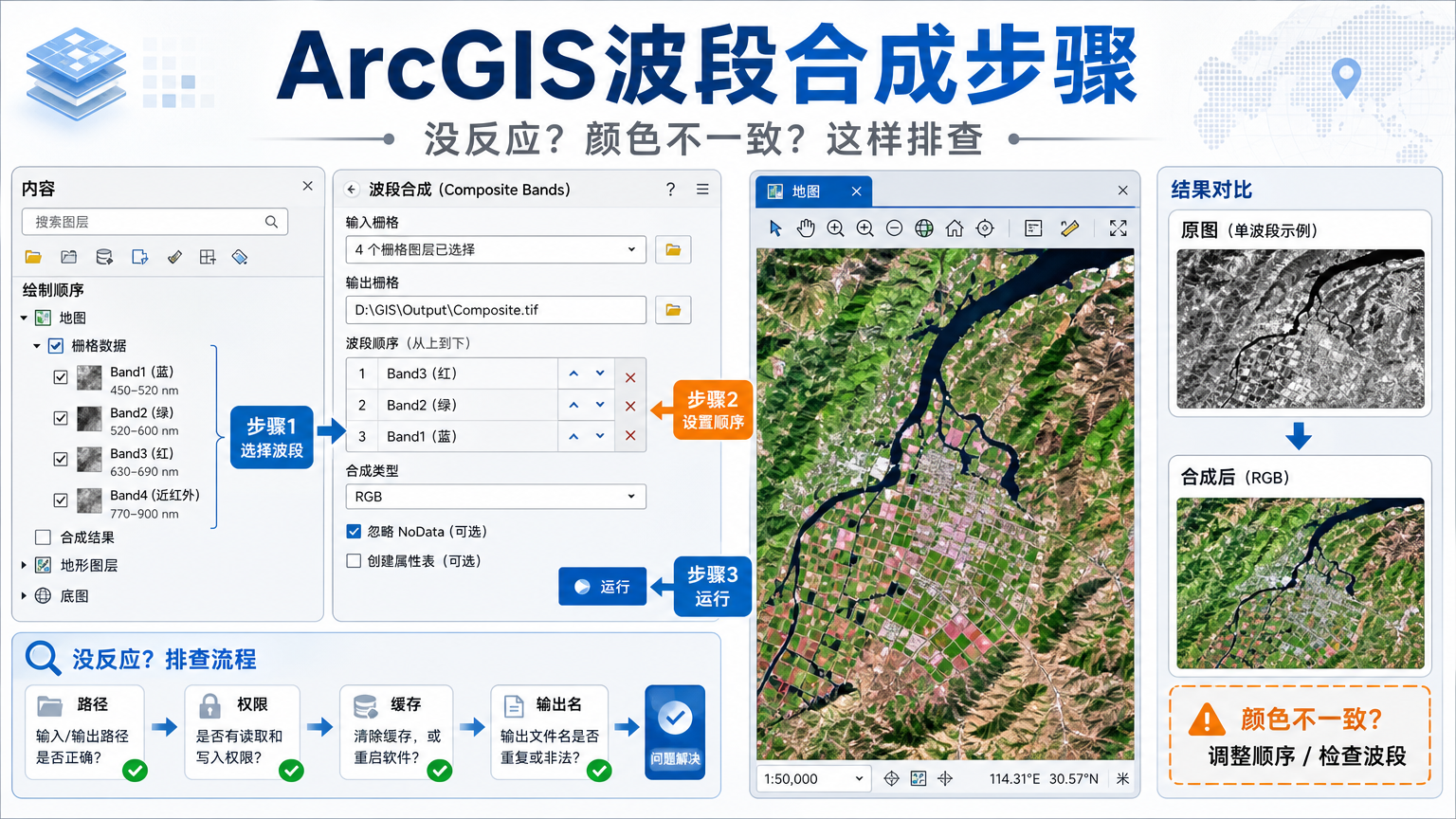Open the 1:50,000 scale dropdown

click(x=814, y=778)
